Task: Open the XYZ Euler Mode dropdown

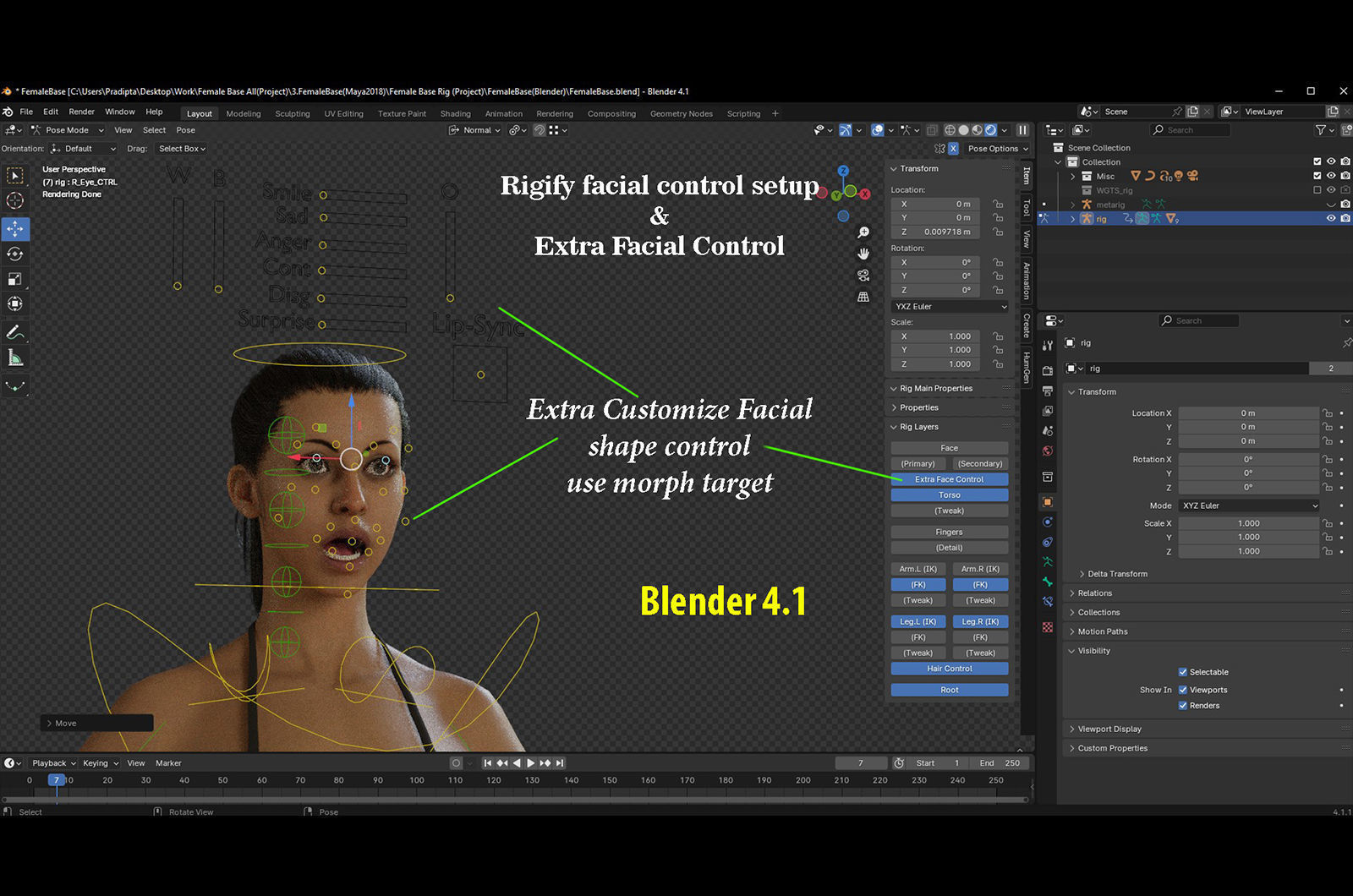Action: click(x=1249, y=505)
